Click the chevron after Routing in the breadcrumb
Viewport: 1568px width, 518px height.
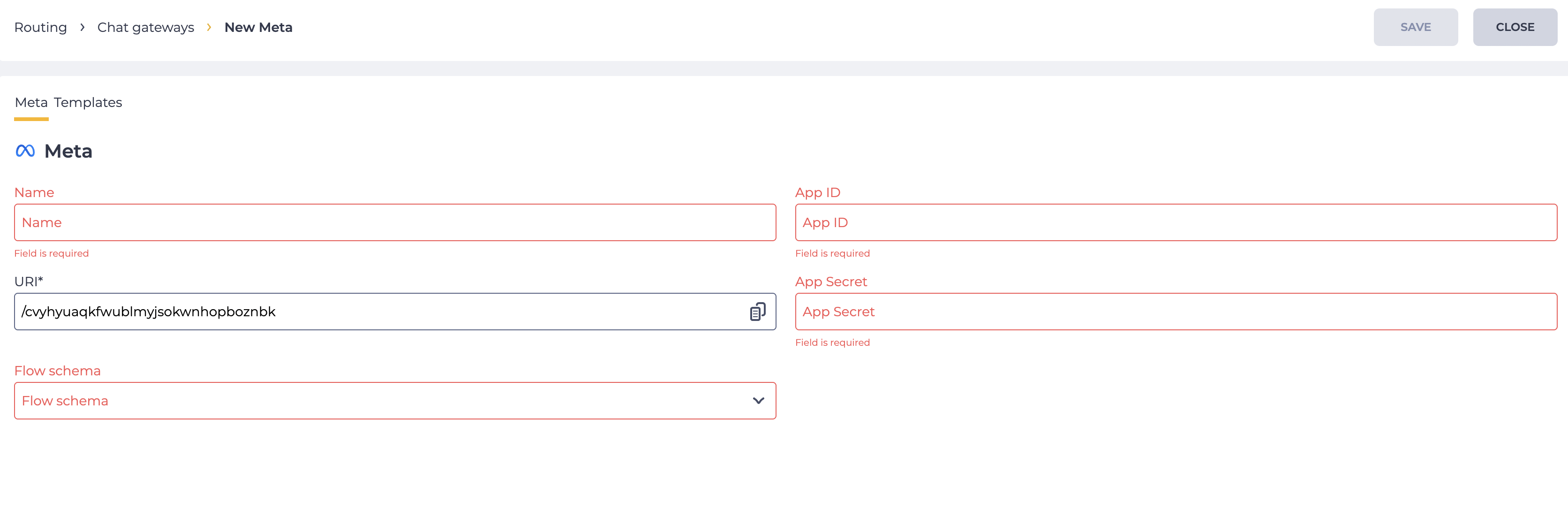[x=82, y=27]
